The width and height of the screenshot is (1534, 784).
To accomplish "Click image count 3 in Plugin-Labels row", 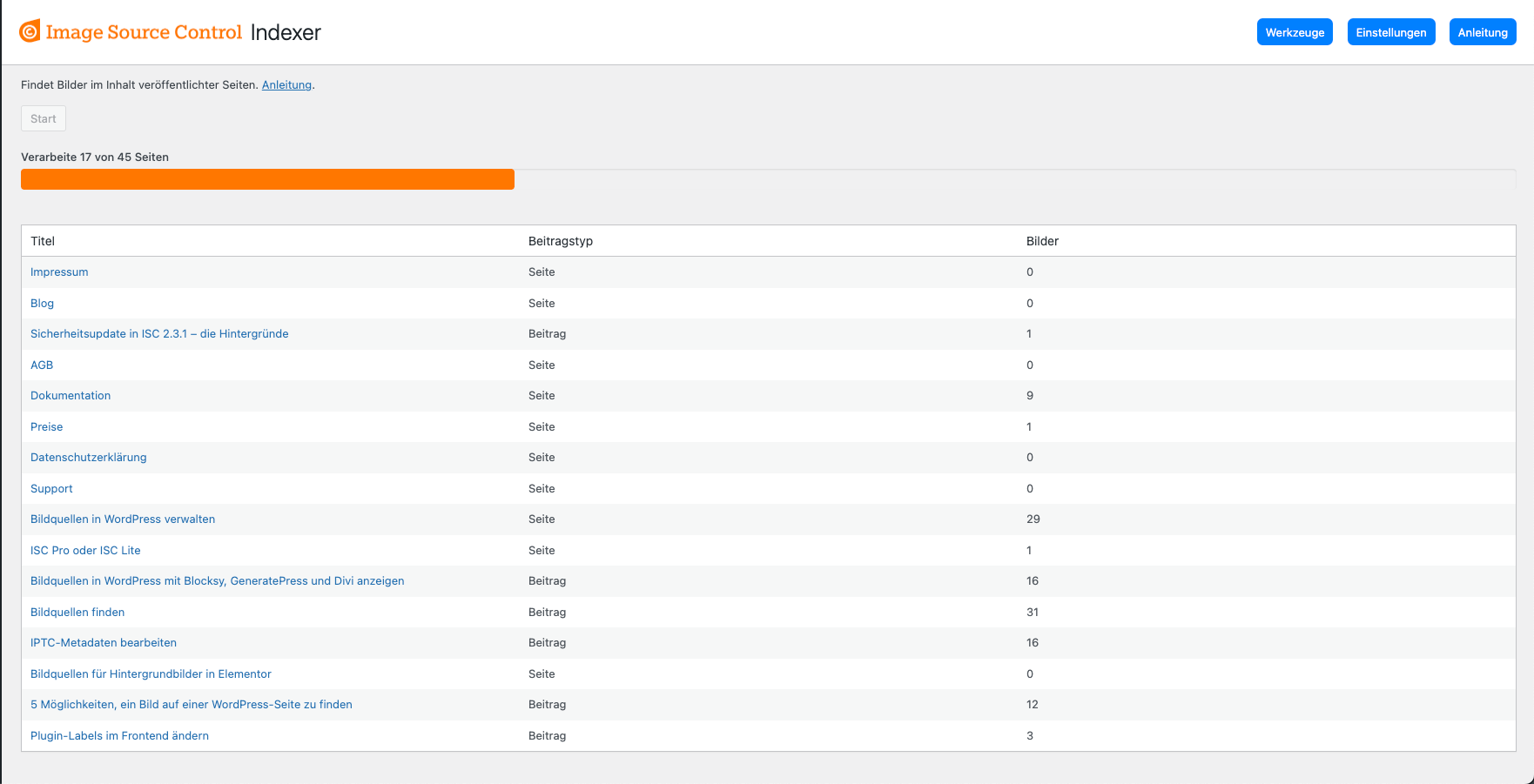I will 1030,736.
